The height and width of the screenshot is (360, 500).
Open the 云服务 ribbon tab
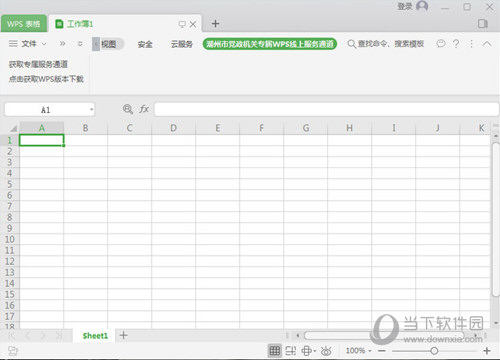[182, 44]
